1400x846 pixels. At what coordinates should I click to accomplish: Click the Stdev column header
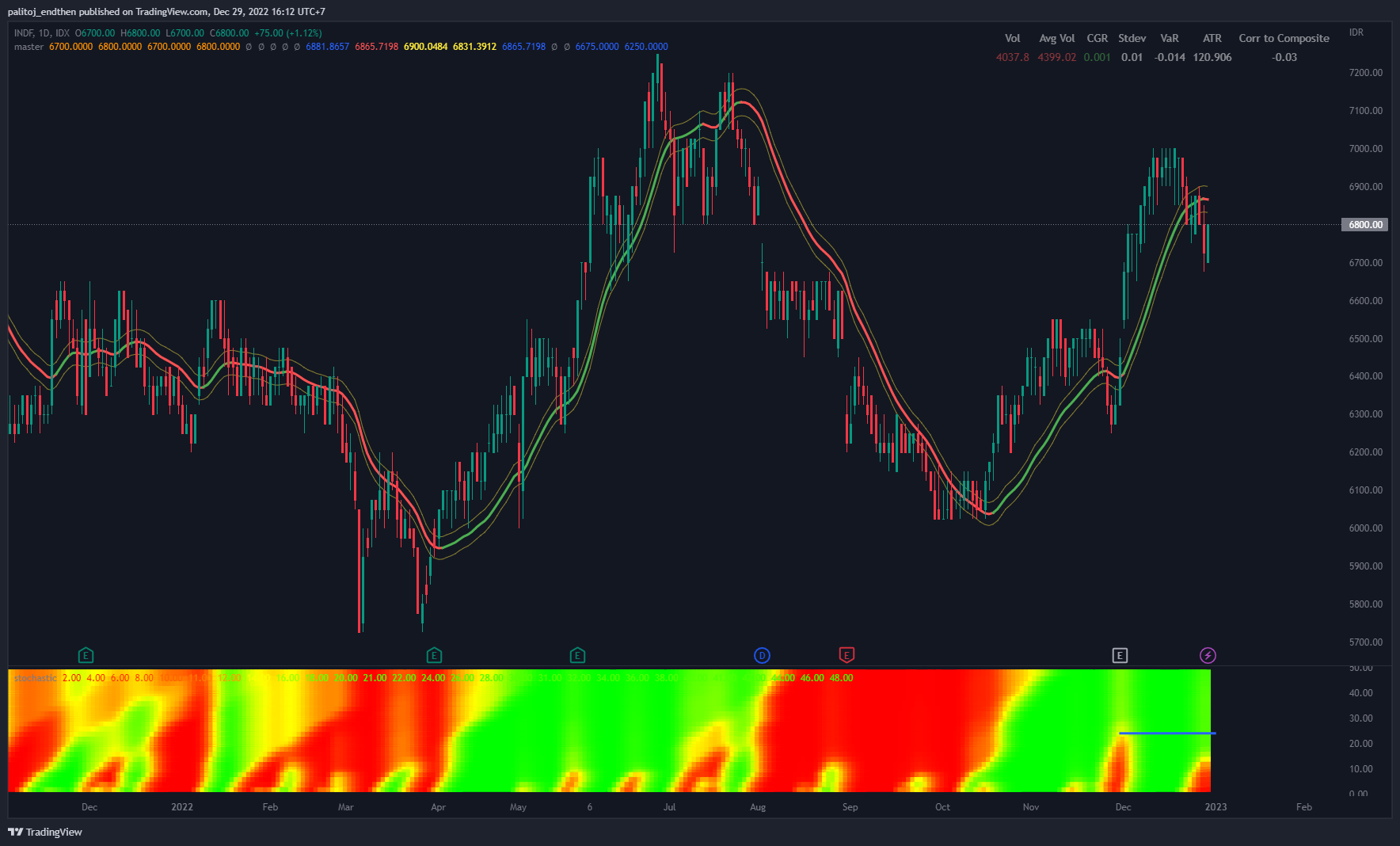pyautogui.click(x=1132, y=38)
